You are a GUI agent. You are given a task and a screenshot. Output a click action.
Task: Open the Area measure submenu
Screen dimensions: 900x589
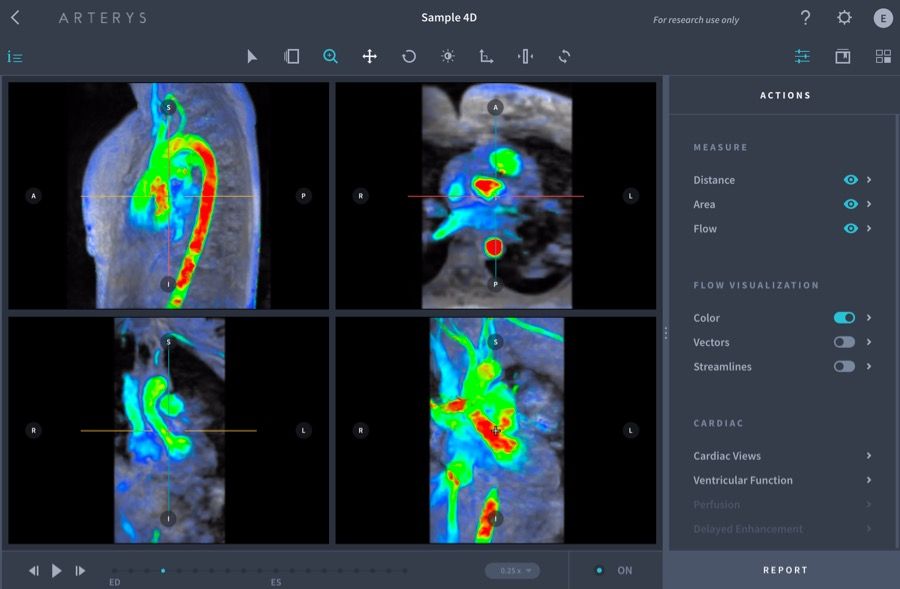pos(869,204)
